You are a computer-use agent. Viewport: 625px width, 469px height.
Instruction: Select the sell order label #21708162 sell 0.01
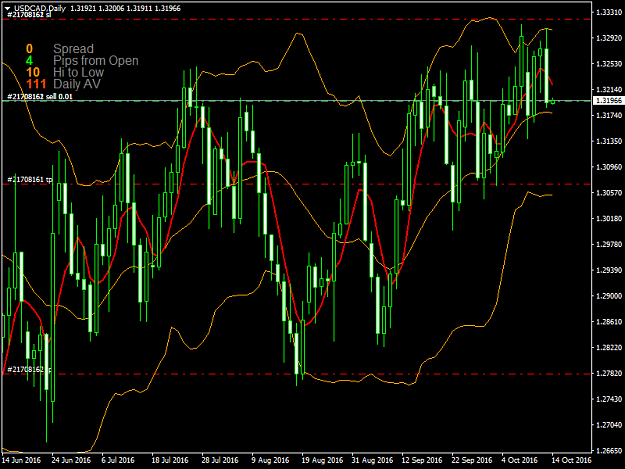(40, 96)
